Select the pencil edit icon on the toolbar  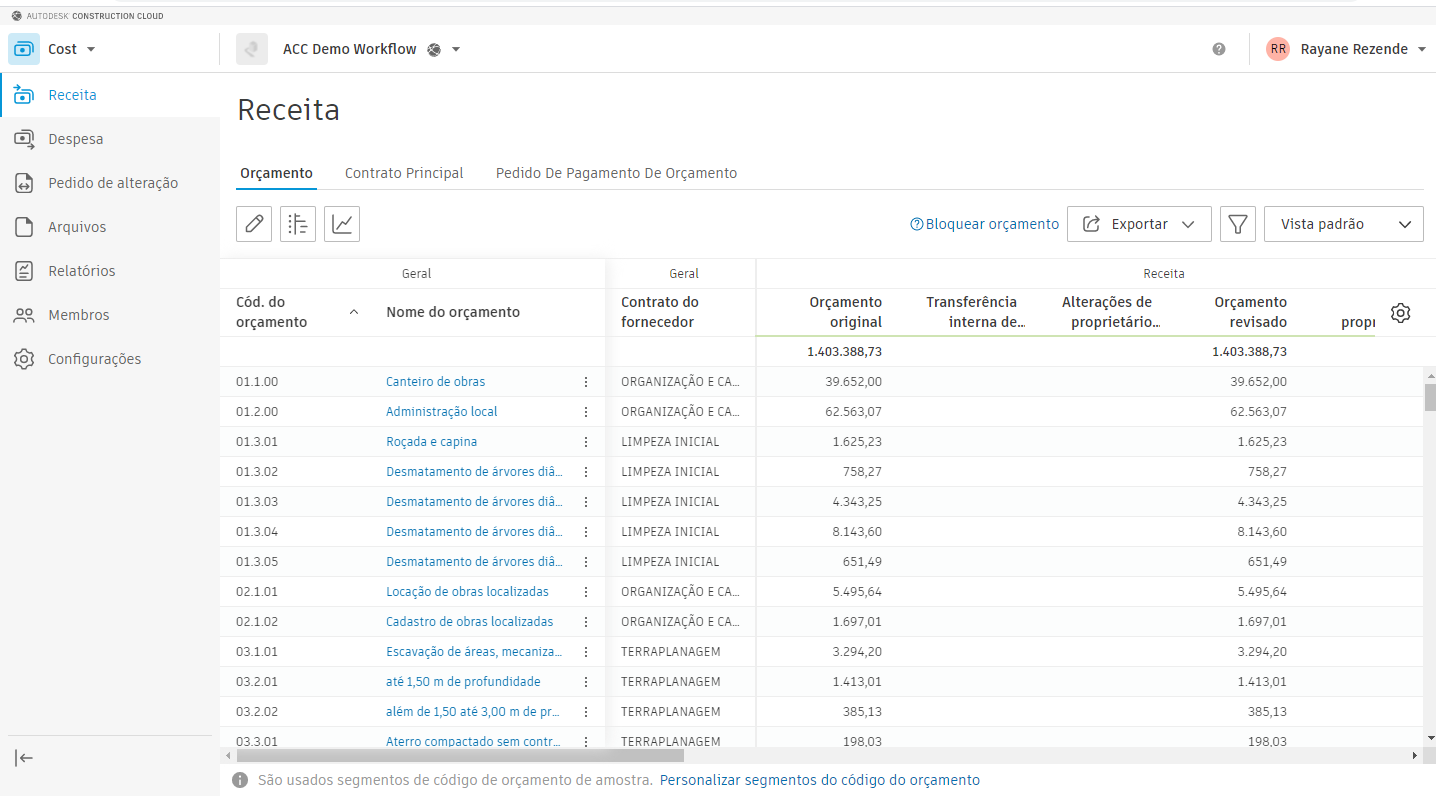tap(253, 223)
